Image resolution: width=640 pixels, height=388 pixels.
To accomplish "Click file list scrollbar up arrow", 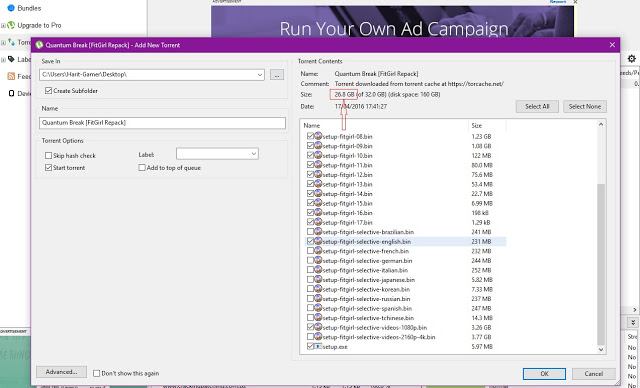I will pyautogui.click(x=601, y=124).
